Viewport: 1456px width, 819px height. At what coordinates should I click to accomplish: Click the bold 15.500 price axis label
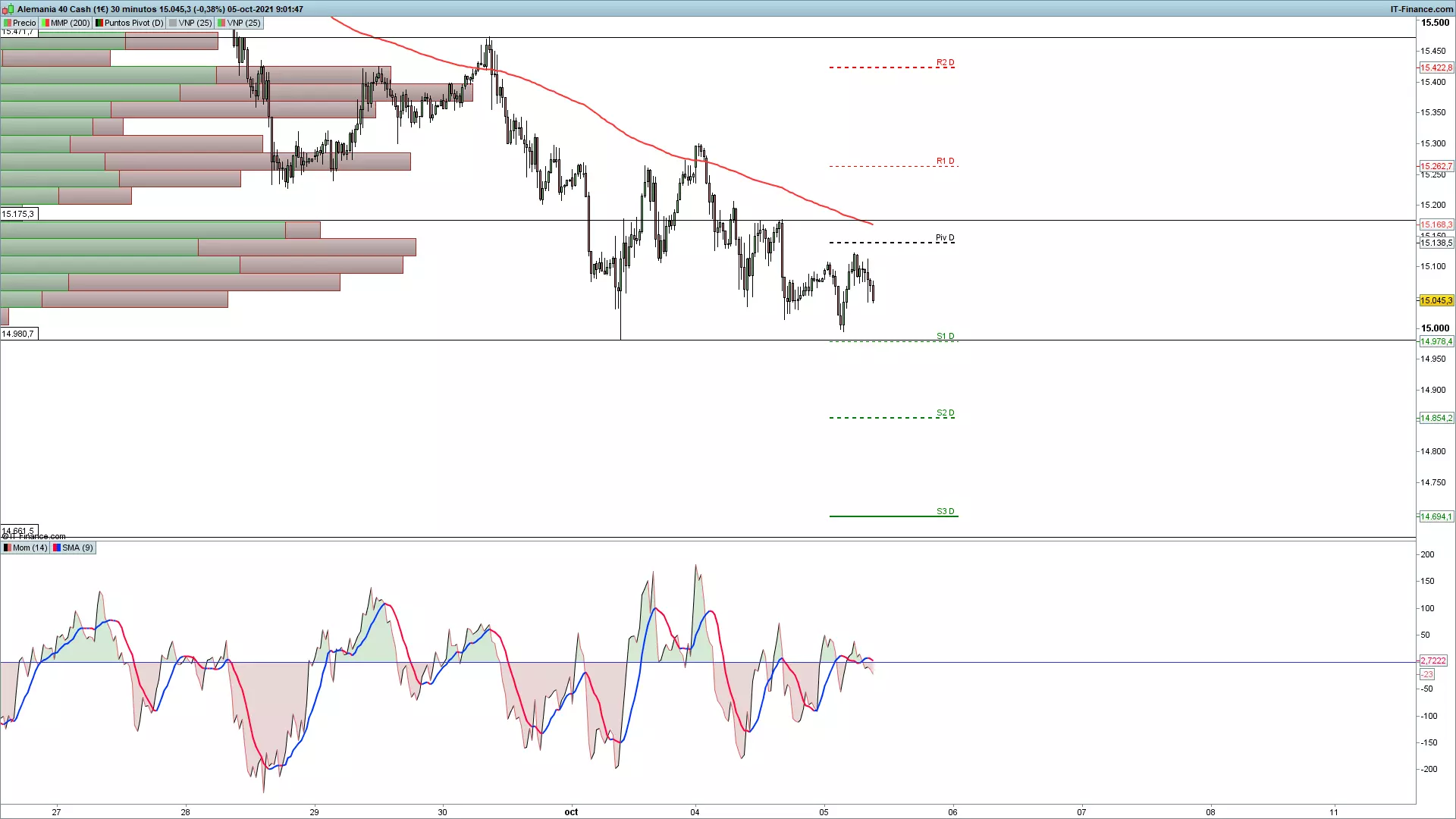tap(1435, 23)
